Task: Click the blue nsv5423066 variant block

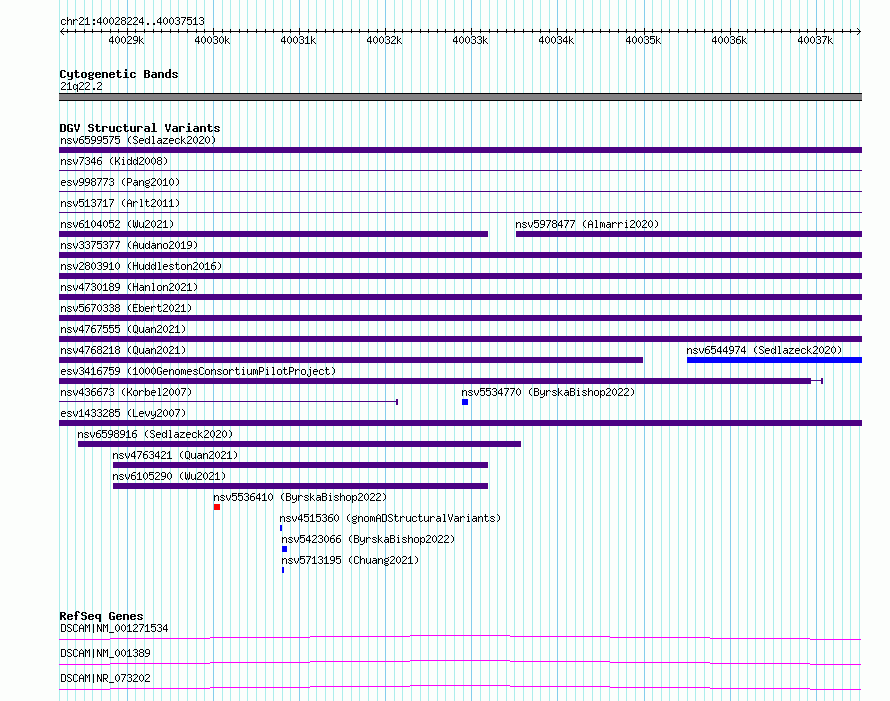Action: pos(284,549)
